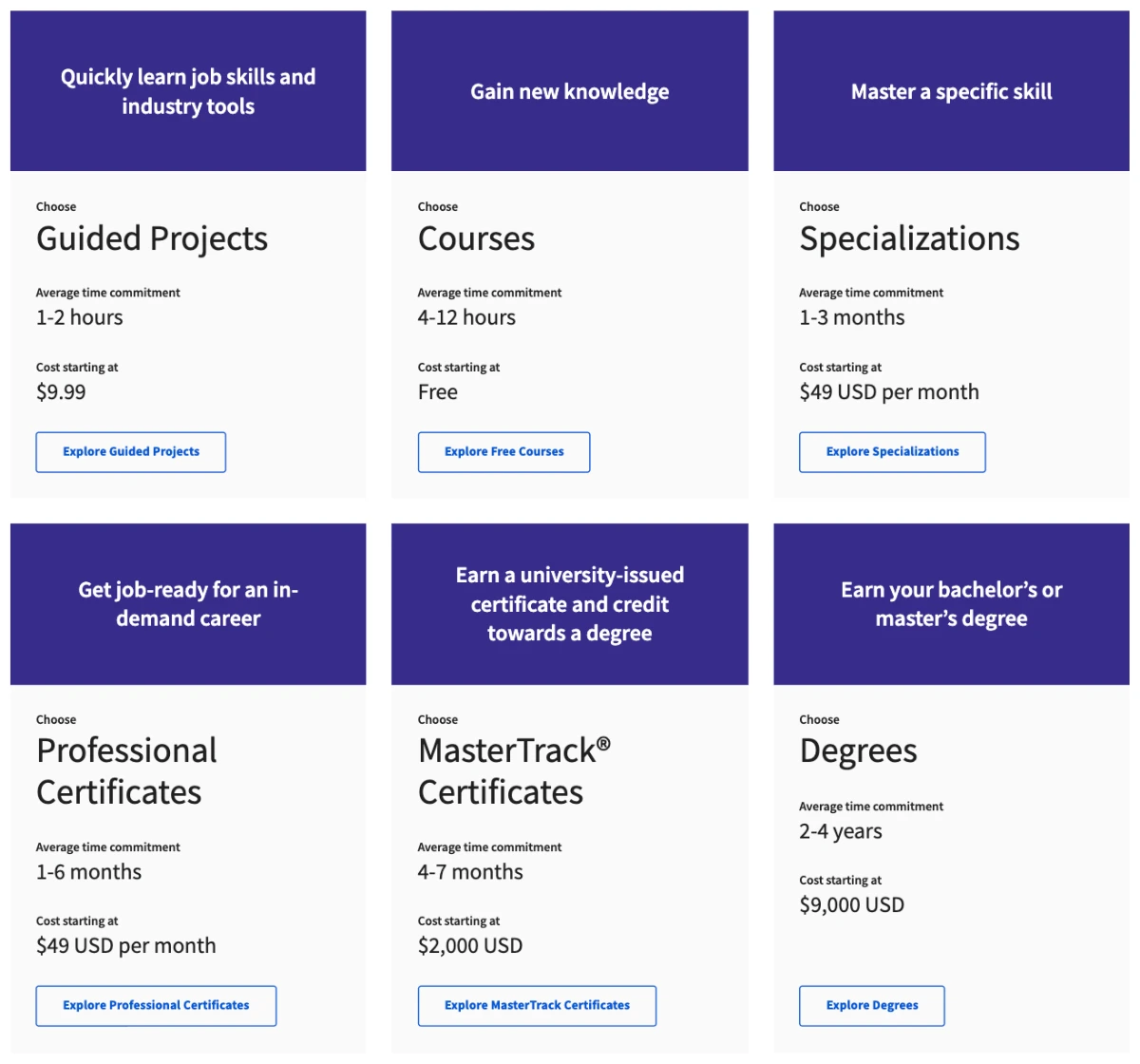
Task: Select the Courses heading text
Action: tap(476, 238)
